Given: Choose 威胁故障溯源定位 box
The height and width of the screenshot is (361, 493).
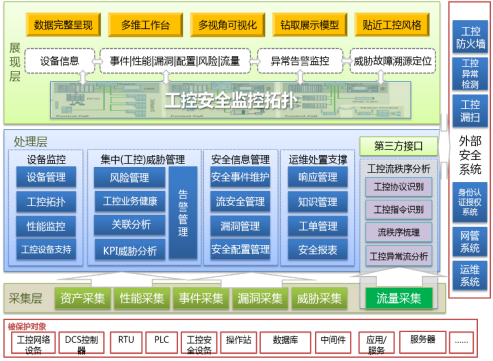Looking at the screenshot, I should (393, 61).
